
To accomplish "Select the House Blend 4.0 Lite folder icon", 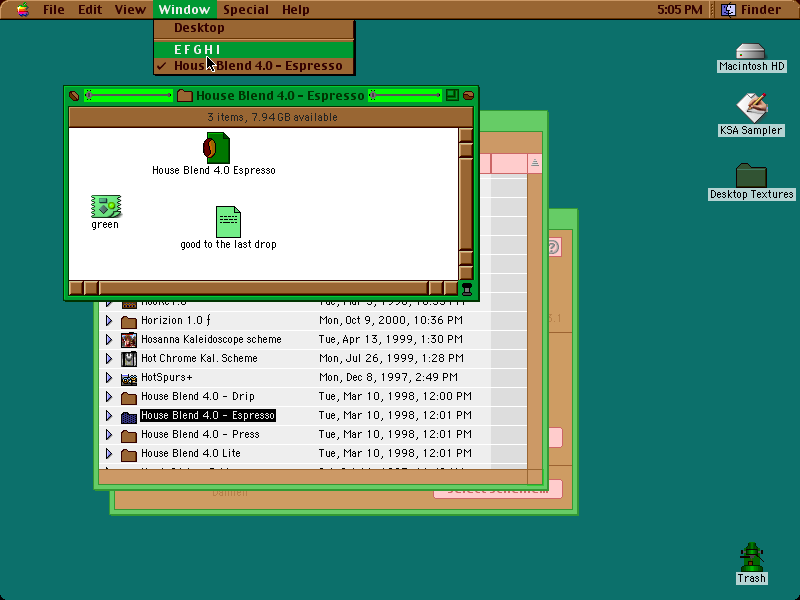I will point(129,454).
